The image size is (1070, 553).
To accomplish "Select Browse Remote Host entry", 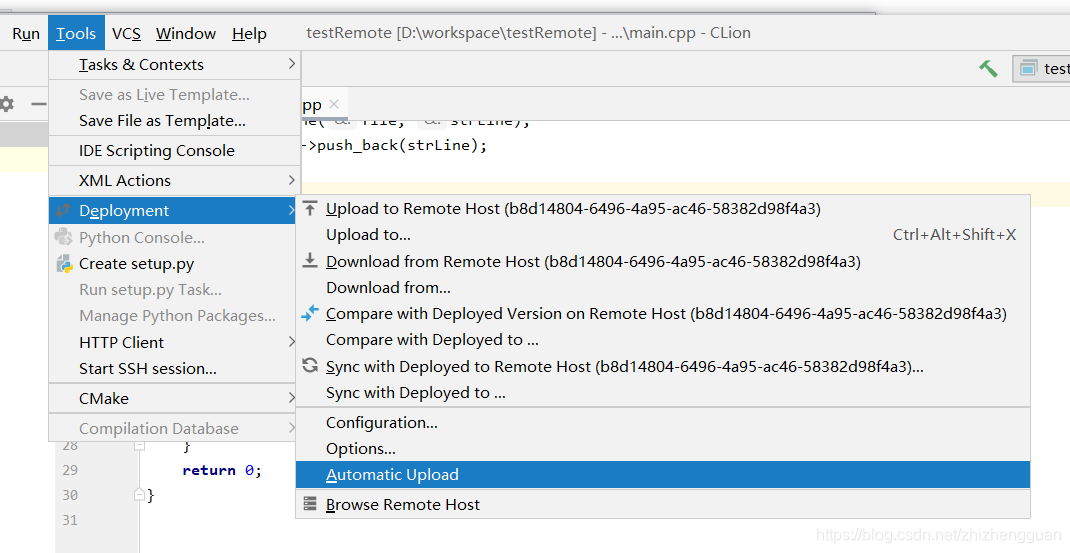I will pos(663,505).
